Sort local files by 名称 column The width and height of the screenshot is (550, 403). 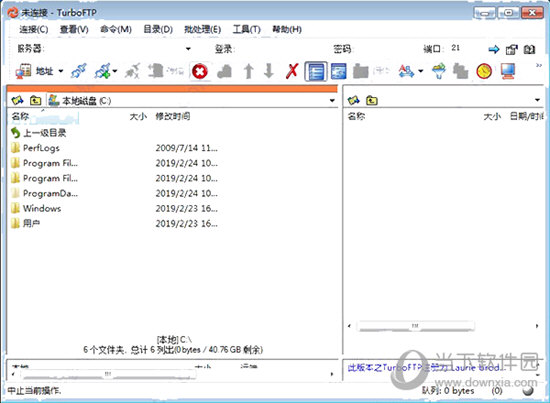[x=20, y=116]
